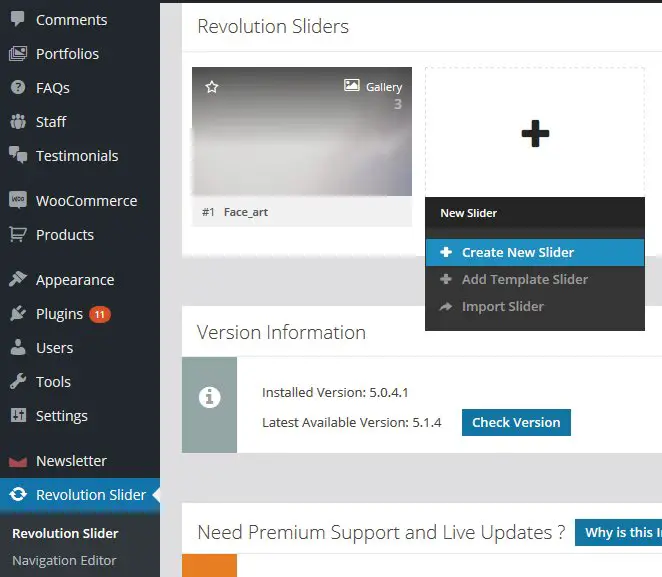Open WooCommerce settings menu

click(x=86, y=201)
